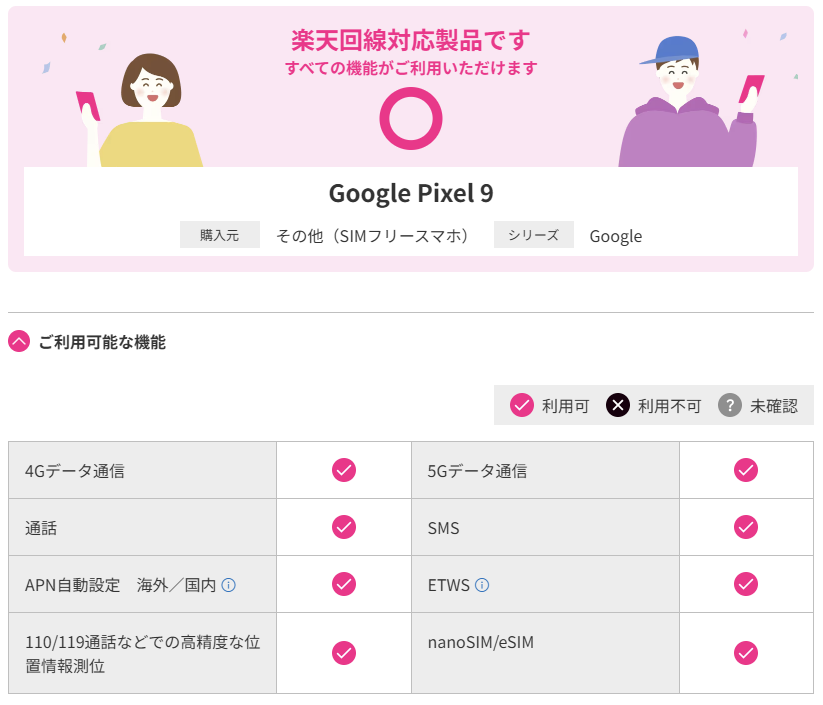Screen dimensions: 823x705
Task: Click the 通話 availability checkmark icon
Action: coord(344,527)
